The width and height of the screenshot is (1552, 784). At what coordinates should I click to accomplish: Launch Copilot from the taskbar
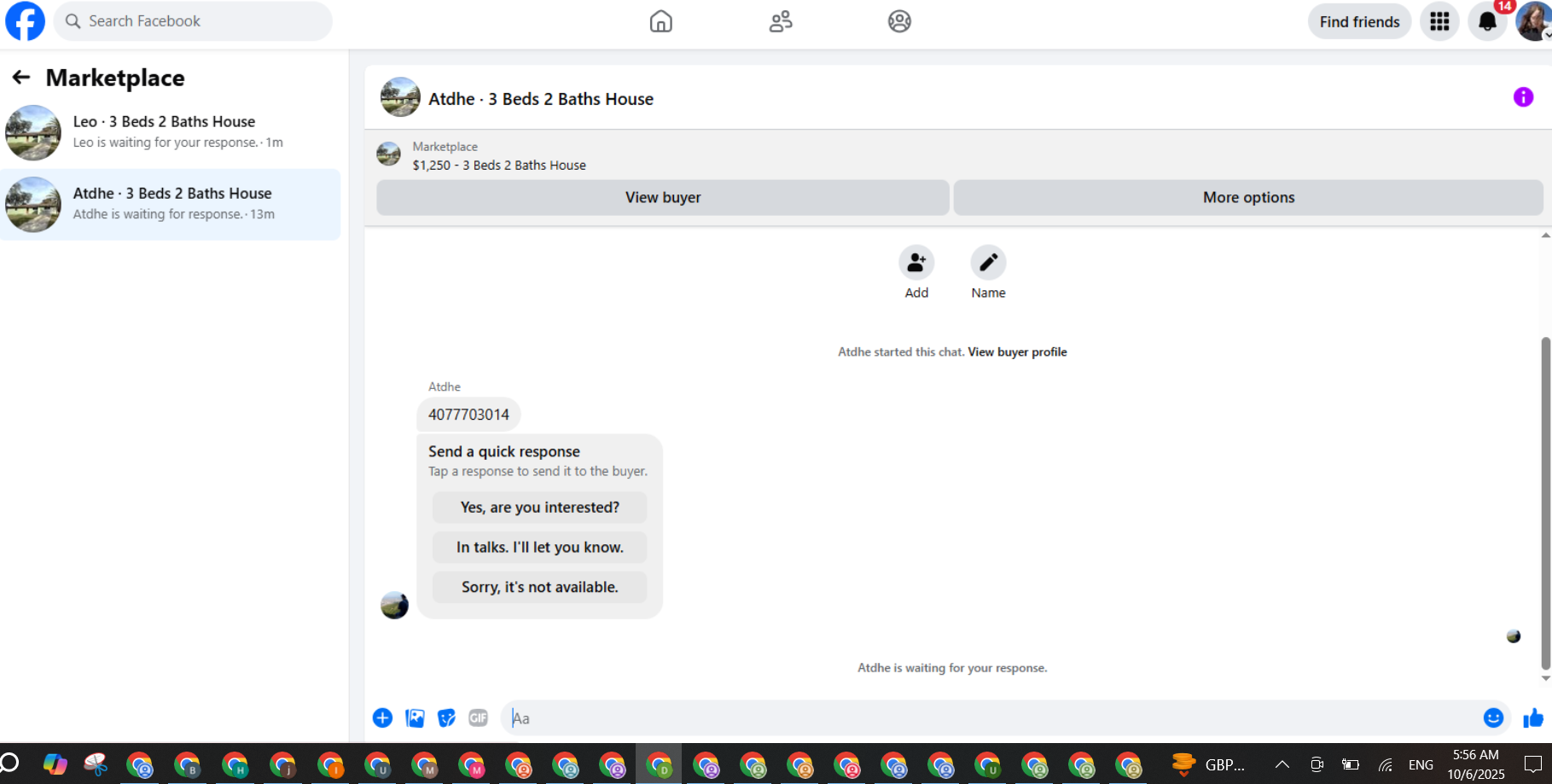tap(55, 764)
